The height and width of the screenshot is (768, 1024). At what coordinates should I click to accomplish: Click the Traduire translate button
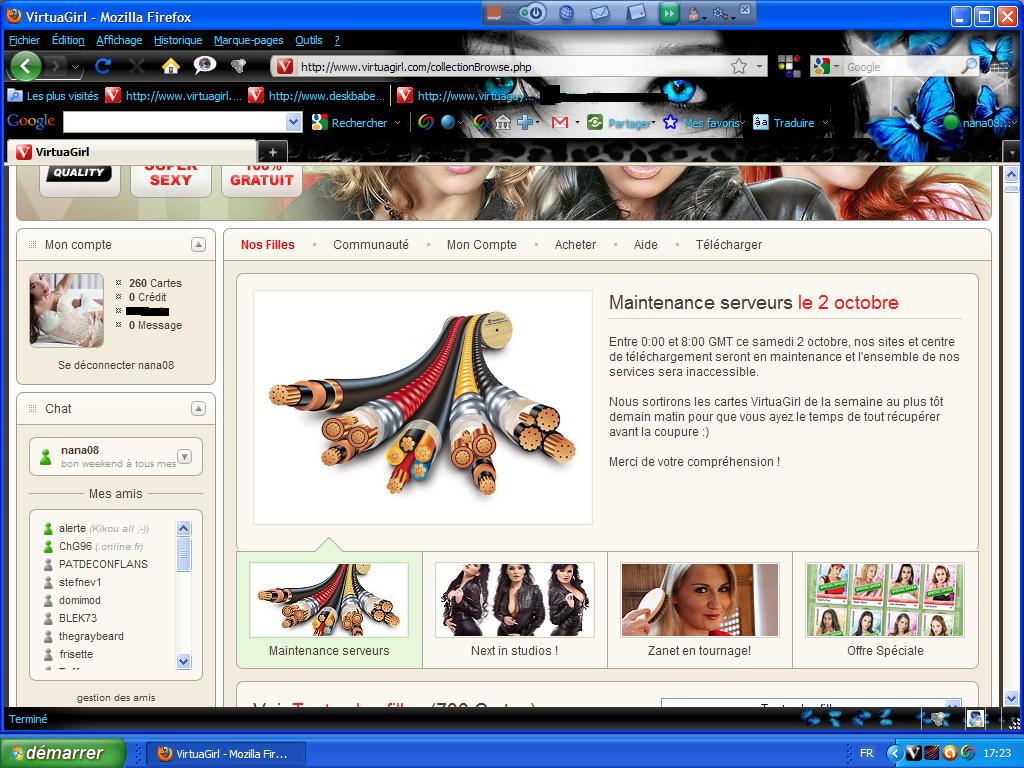coord(784,122)
